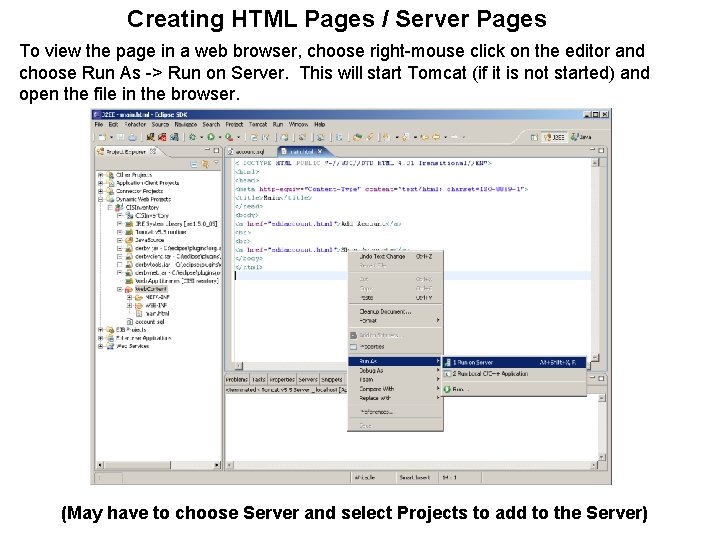Open the Properties view tab
The width and height of the screenshot is (720, 540).
(x=281, y=380)
